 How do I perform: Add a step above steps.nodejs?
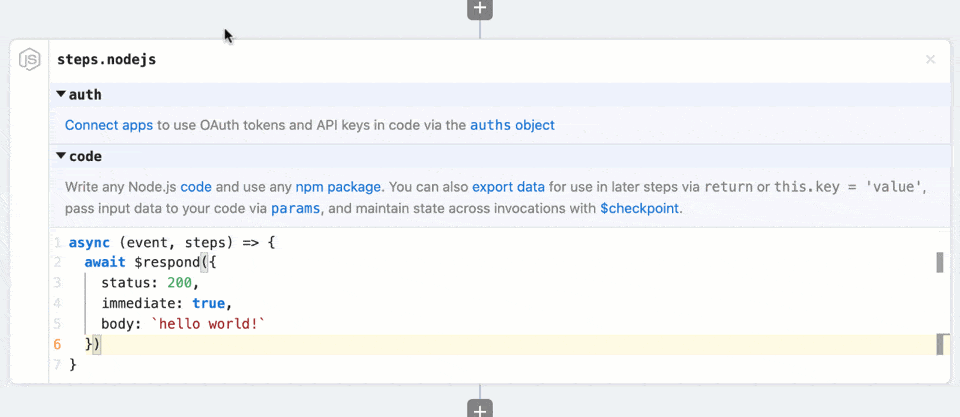[x=480, y=8]
